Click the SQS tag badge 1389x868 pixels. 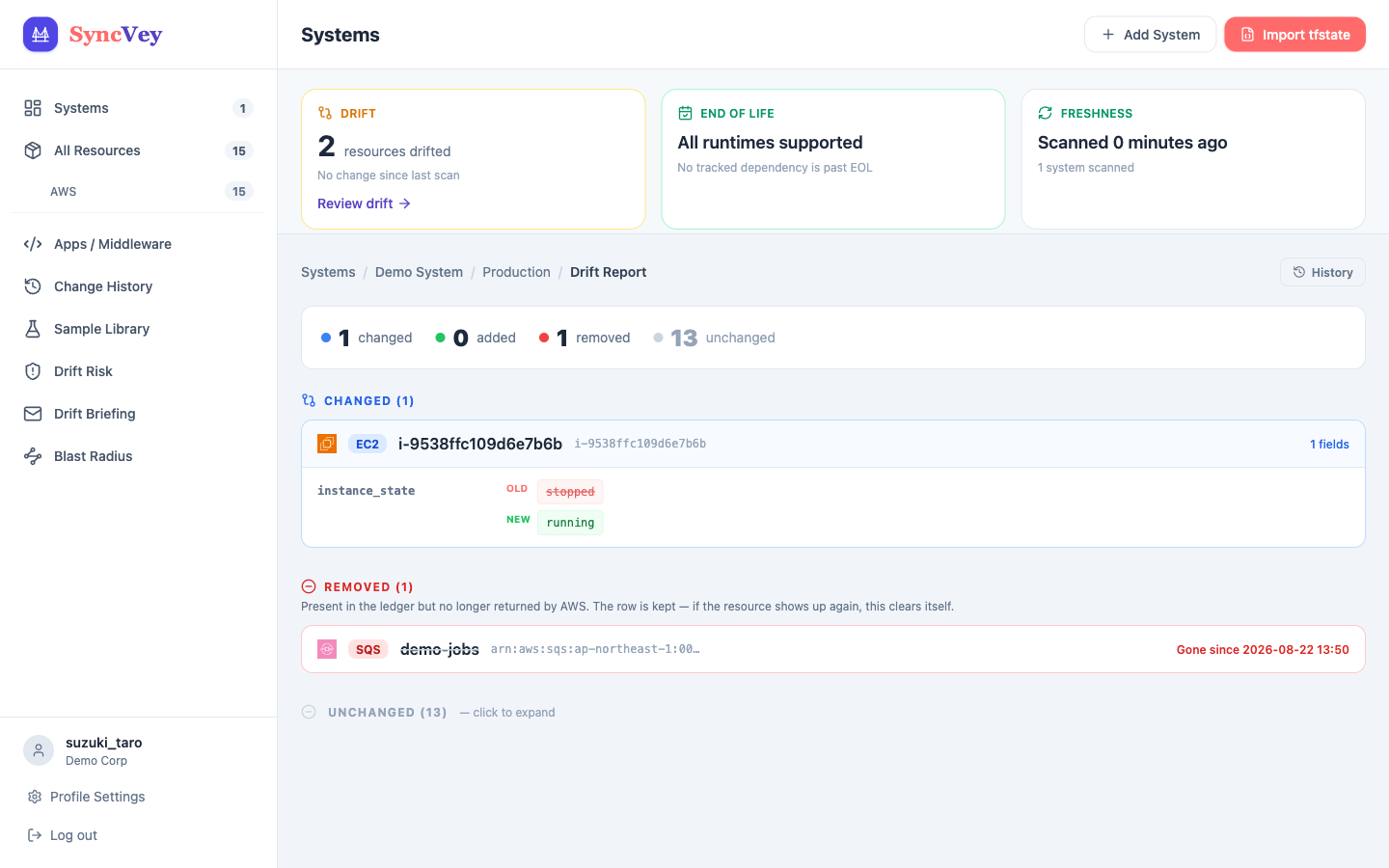coord(368,649)
